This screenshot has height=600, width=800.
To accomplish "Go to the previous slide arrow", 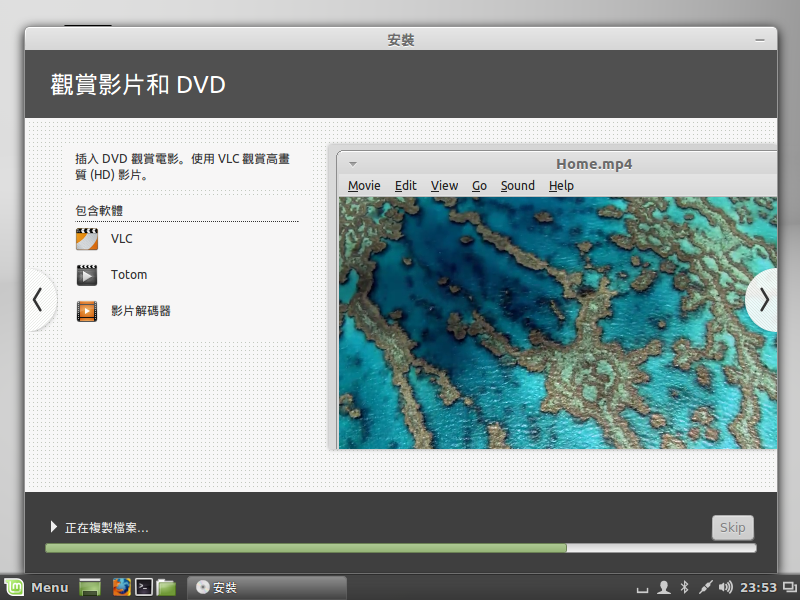I will (x=38, y=299).
